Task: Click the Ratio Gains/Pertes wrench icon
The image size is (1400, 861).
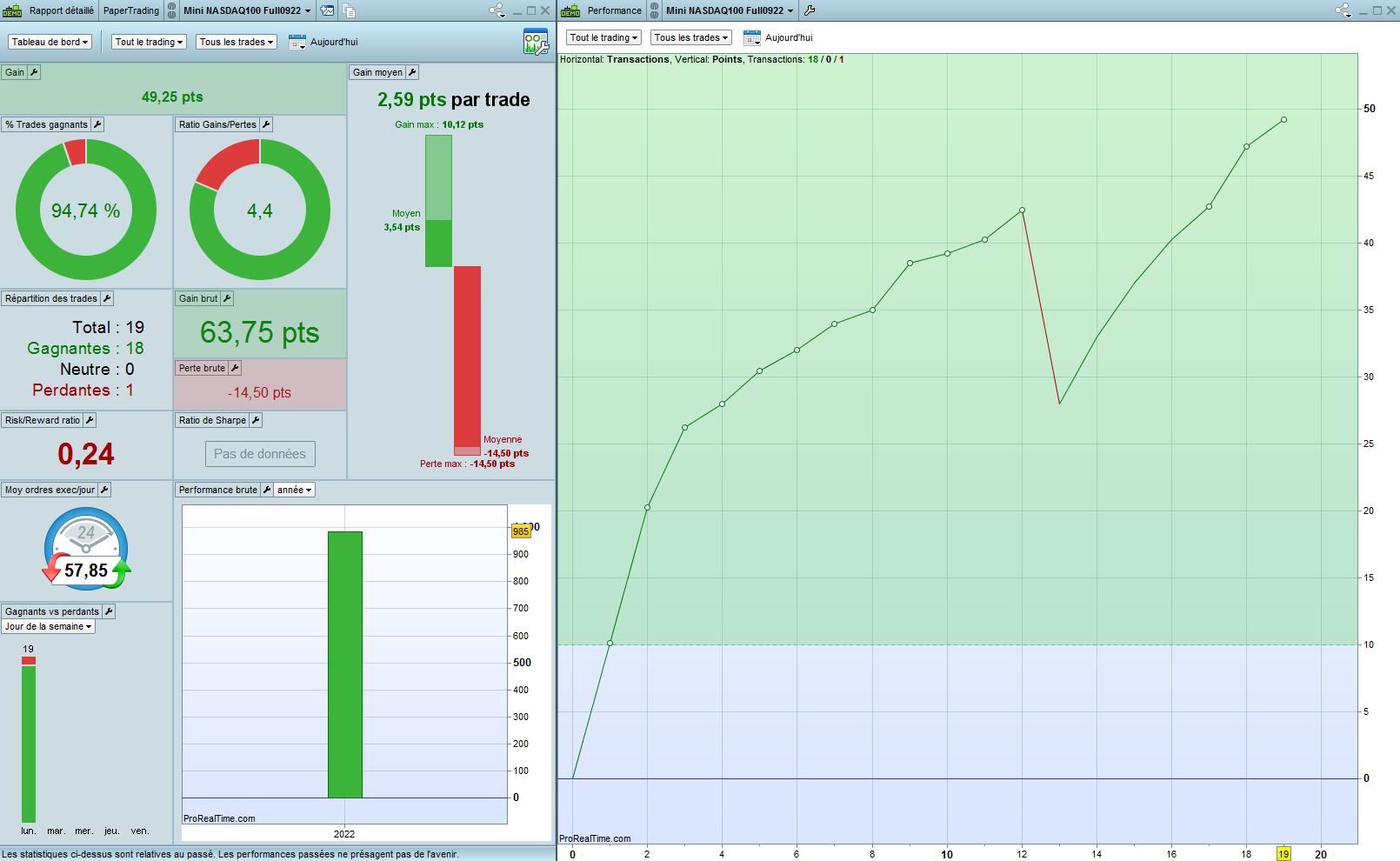Action: point(266,124)
